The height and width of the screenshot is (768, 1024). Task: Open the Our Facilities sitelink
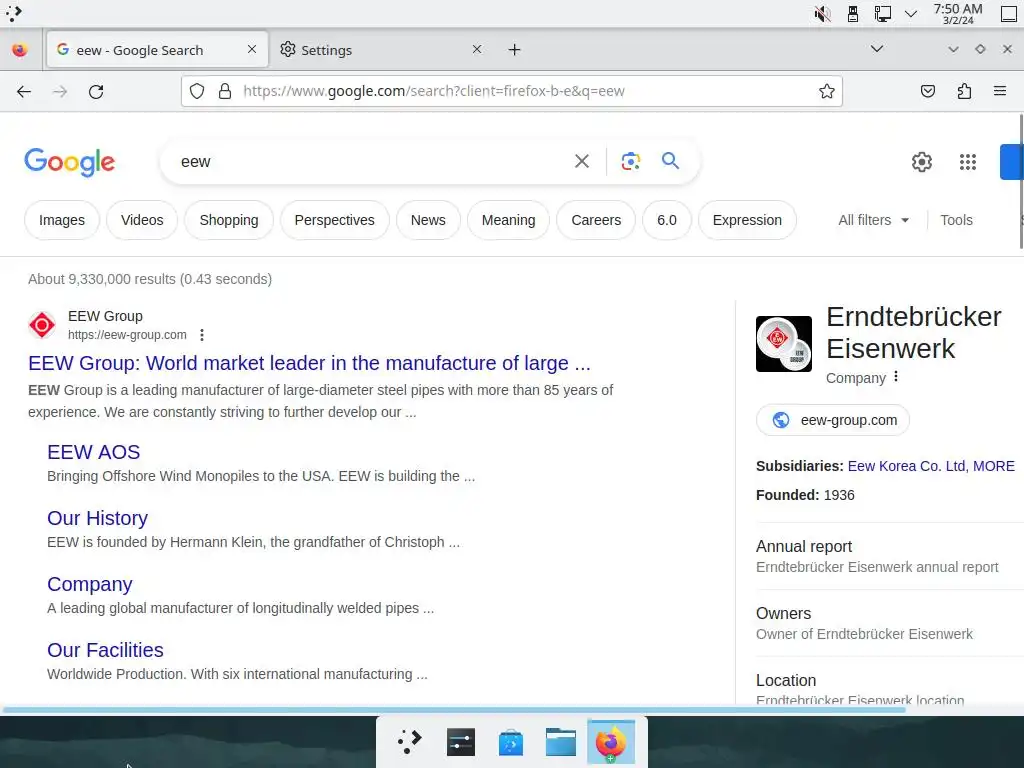pyautogui.click(x=105, y=650)
